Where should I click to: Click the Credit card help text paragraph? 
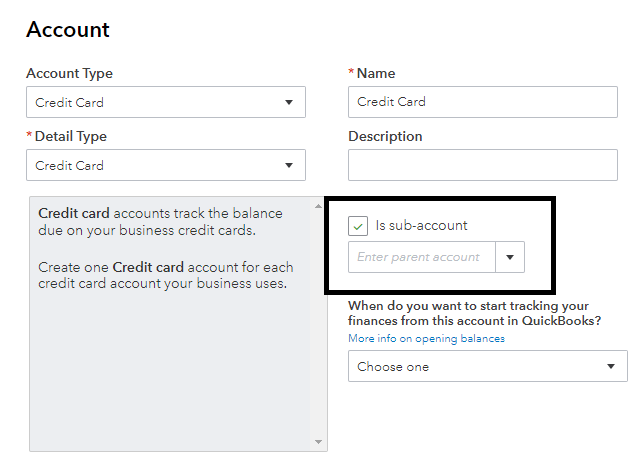coord(160,222)
